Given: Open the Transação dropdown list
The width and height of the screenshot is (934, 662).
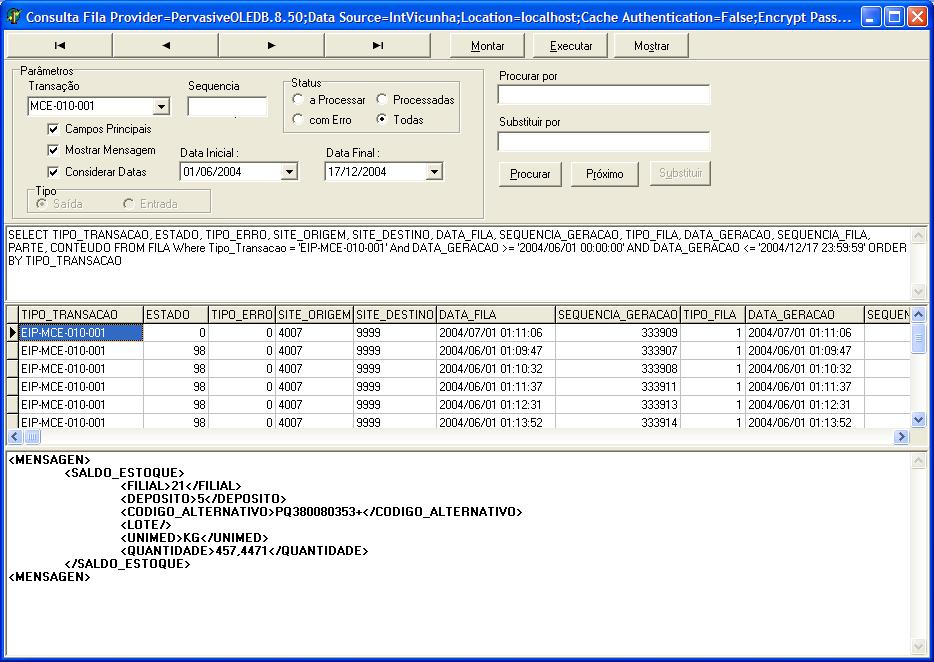Looking at the screenshot, I should point(161,107).
